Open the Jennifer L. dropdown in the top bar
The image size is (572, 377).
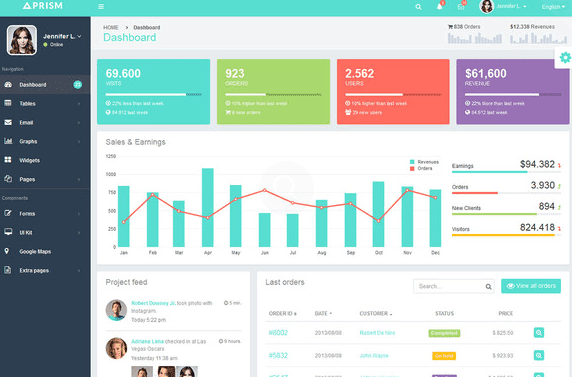tap(503, 7)
